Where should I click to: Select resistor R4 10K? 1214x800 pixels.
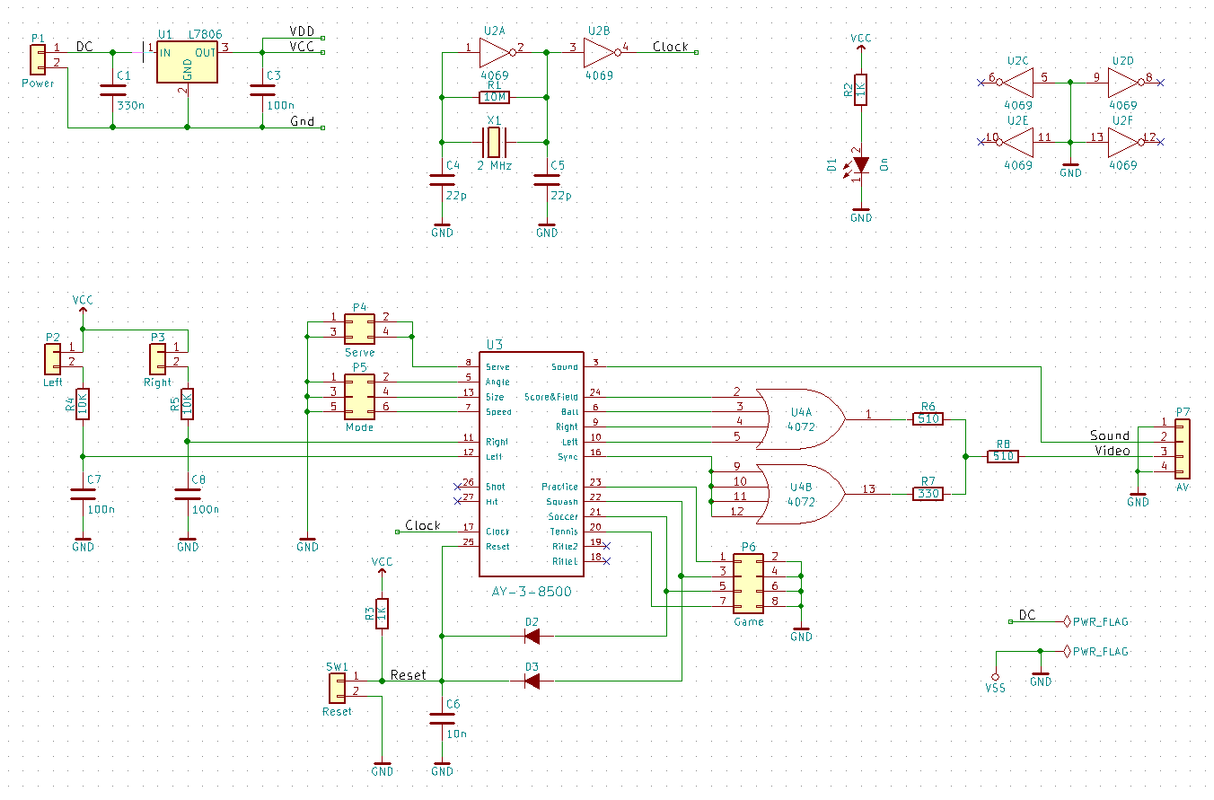(x=82, y=404)
